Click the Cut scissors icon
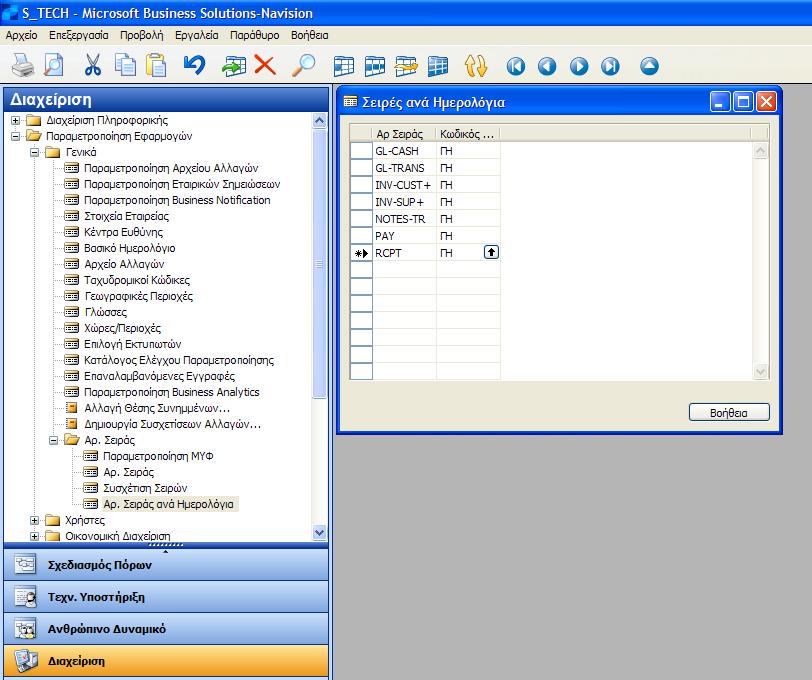812x680 pixels. tap(93, 66)
